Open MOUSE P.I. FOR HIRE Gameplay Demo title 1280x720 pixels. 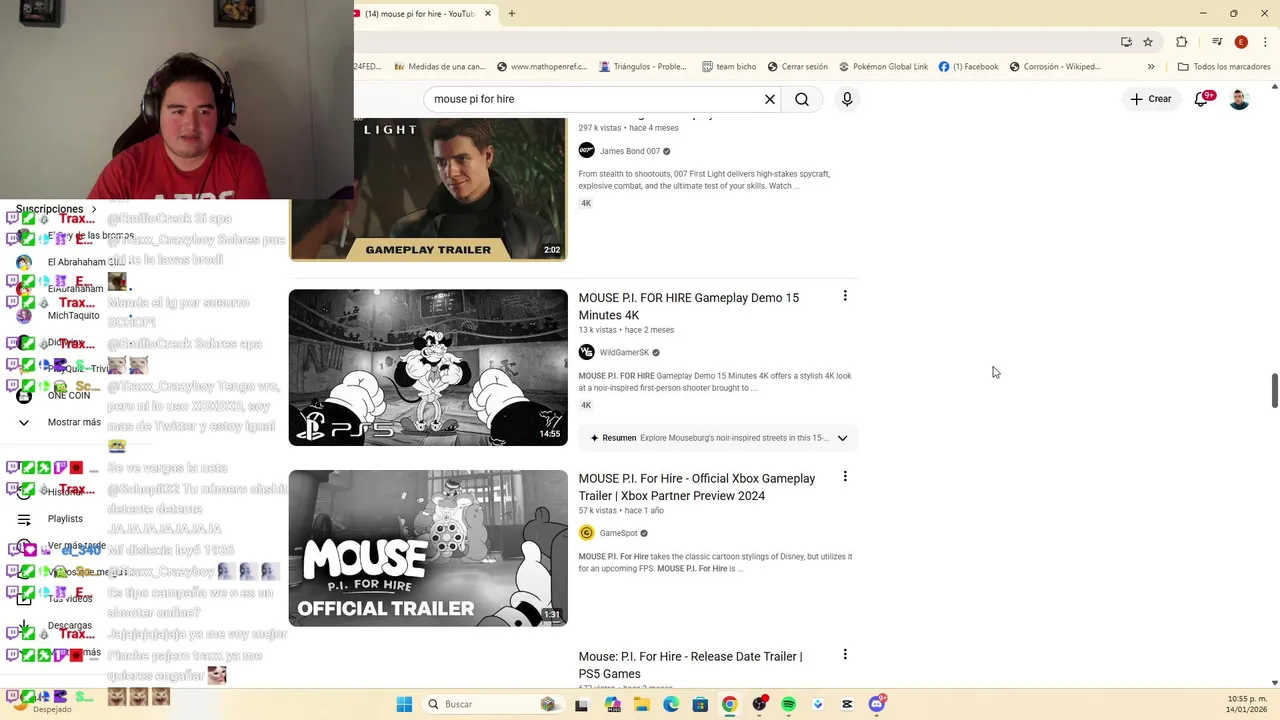689,306
